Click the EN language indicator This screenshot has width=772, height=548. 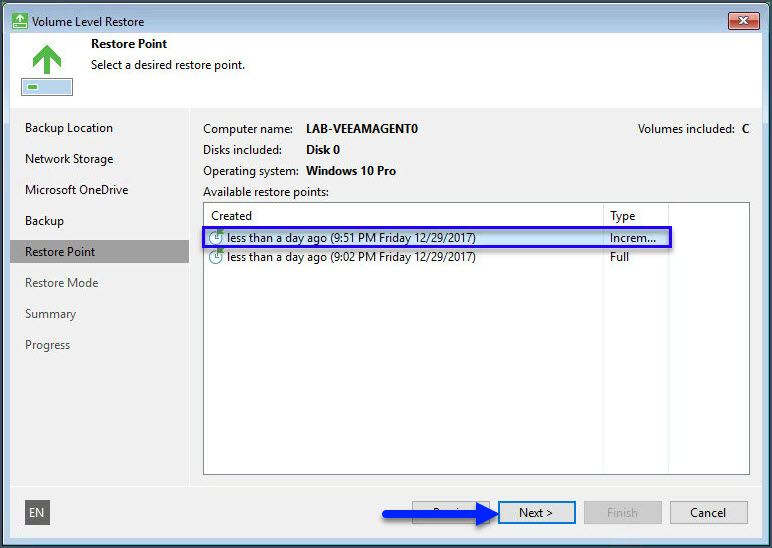(x=37, y=513)
